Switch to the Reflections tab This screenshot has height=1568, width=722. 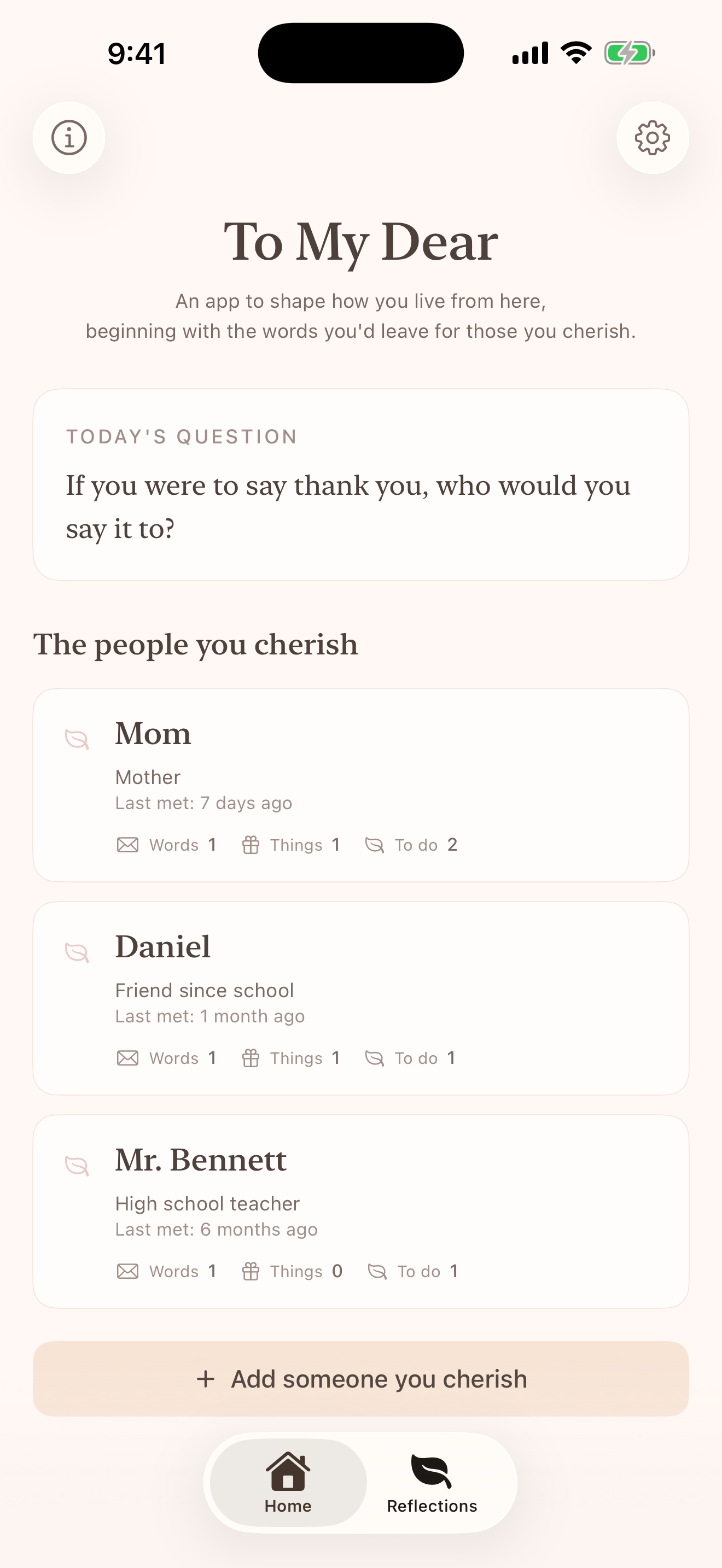pos(432,1483)
